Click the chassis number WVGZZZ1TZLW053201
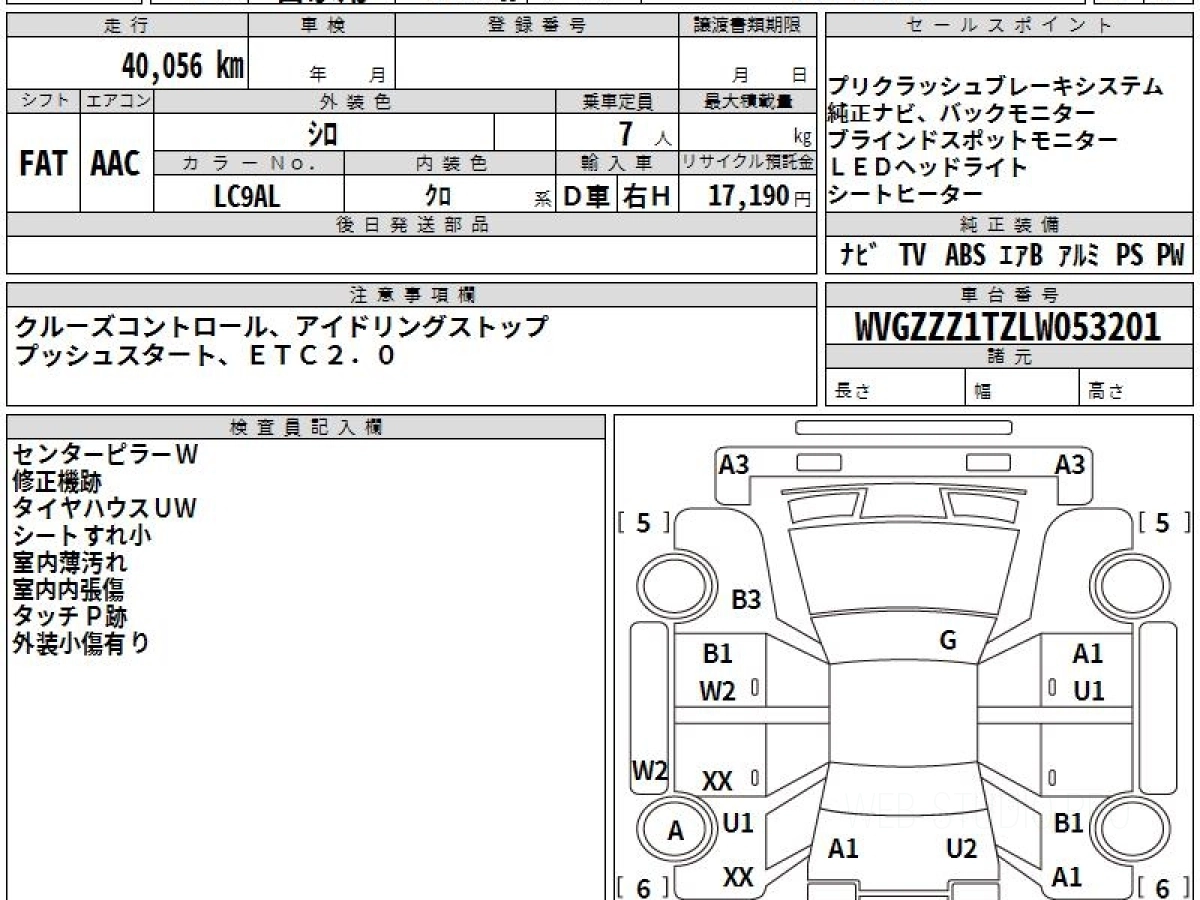Image resolution: width=1200 pixels, height=900 pixels. [x=1008, y=327]
